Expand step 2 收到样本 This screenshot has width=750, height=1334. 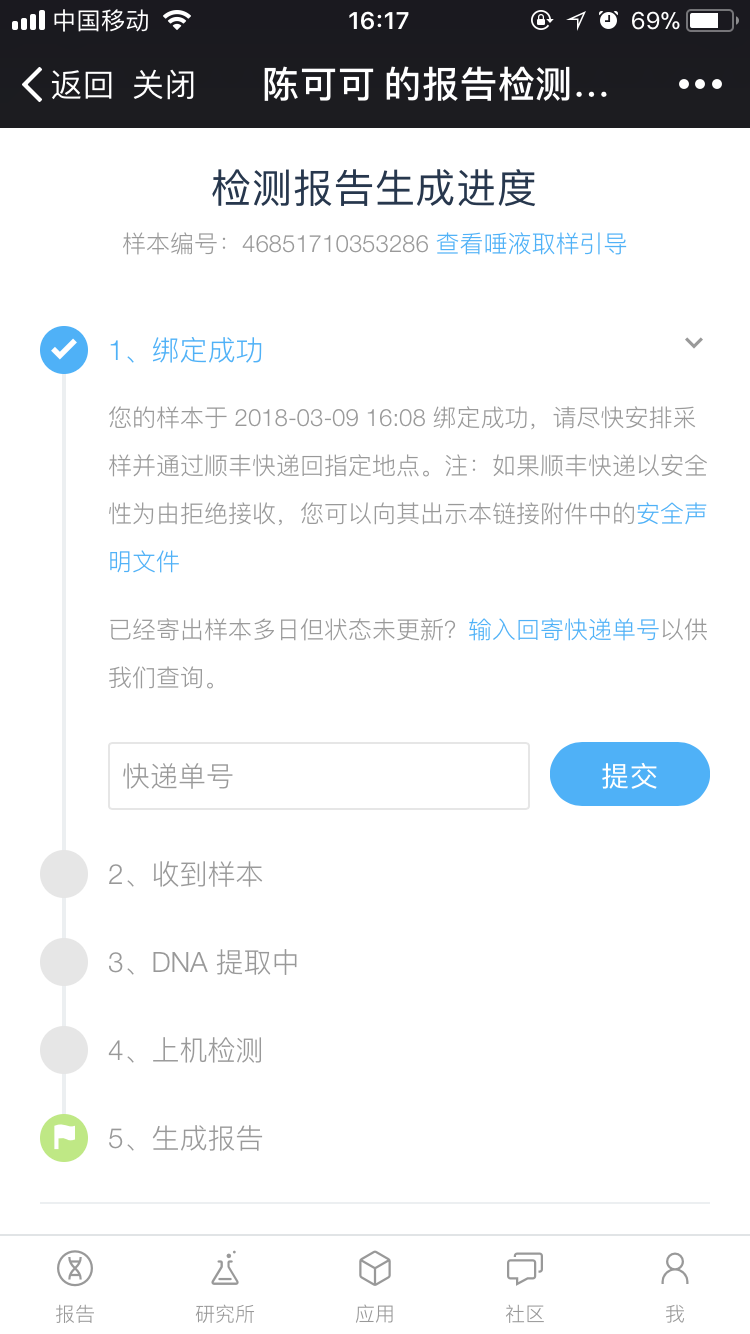pos(185,874)
